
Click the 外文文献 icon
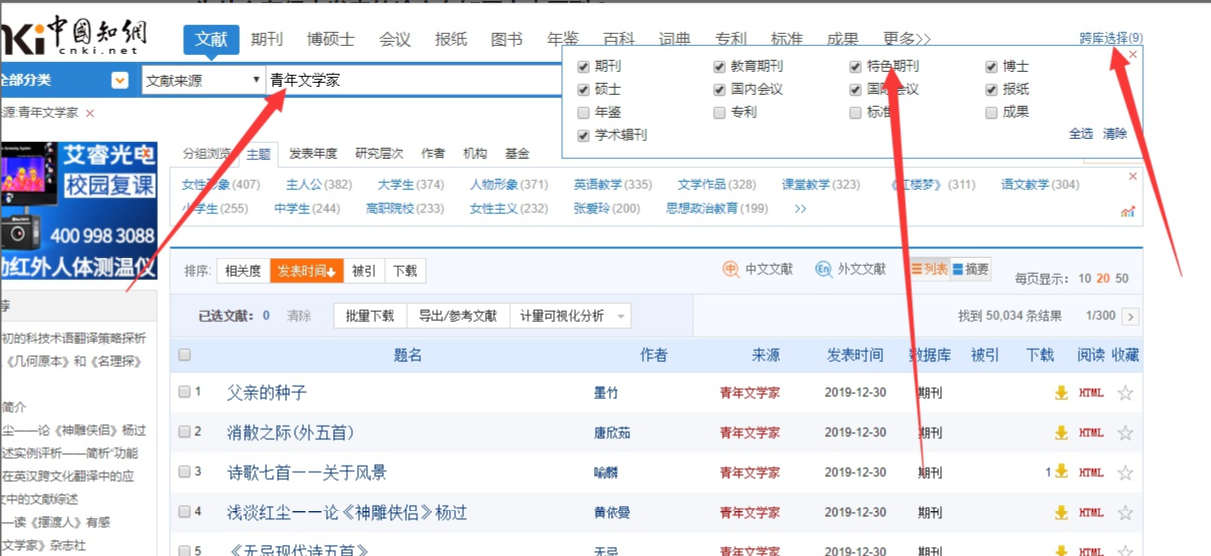tap(823, 270)
